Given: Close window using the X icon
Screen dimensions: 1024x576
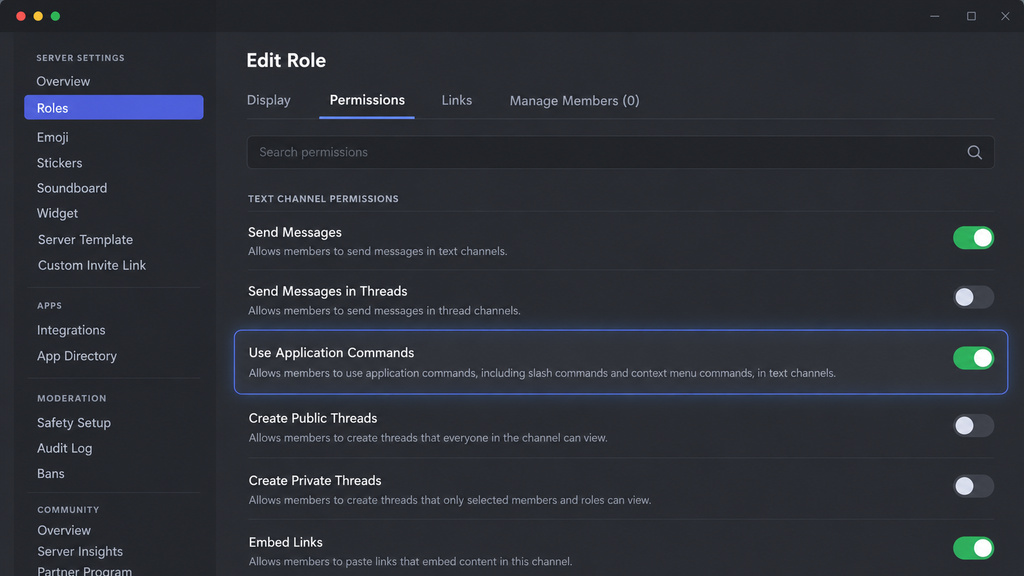Looking at the screenshot, I should coord(1005,16).
